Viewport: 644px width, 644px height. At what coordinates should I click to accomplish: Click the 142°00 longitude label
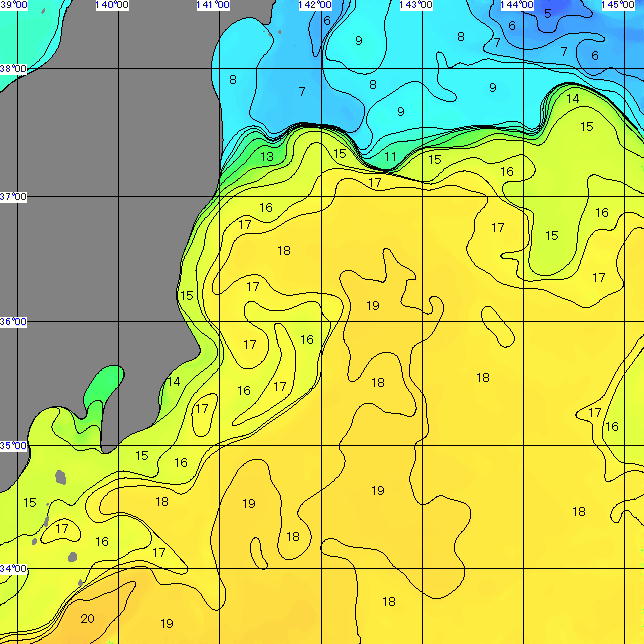(x=315, y=5)
